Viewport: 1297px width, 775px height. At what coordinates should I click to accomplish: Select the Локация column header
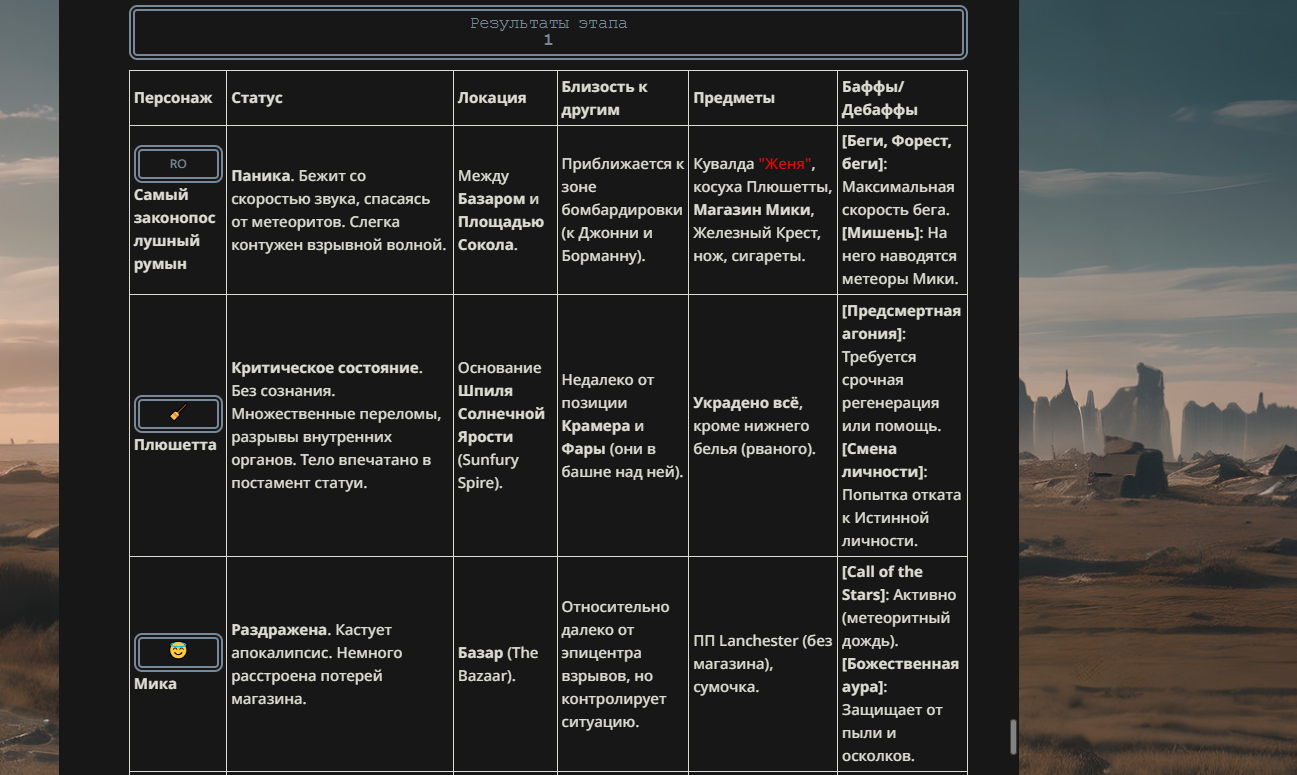492,98
